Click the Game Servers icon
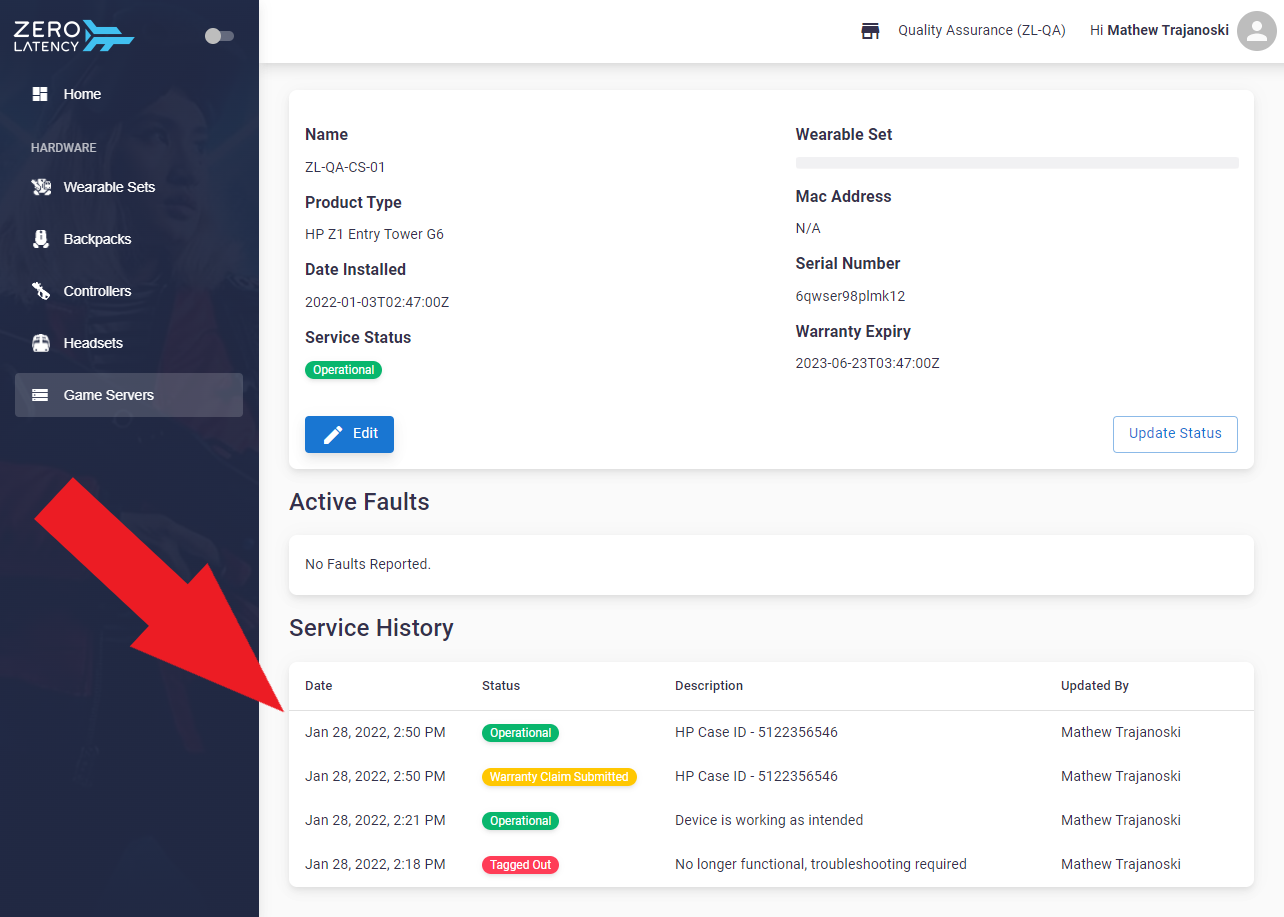 click(x=40, y=395)
